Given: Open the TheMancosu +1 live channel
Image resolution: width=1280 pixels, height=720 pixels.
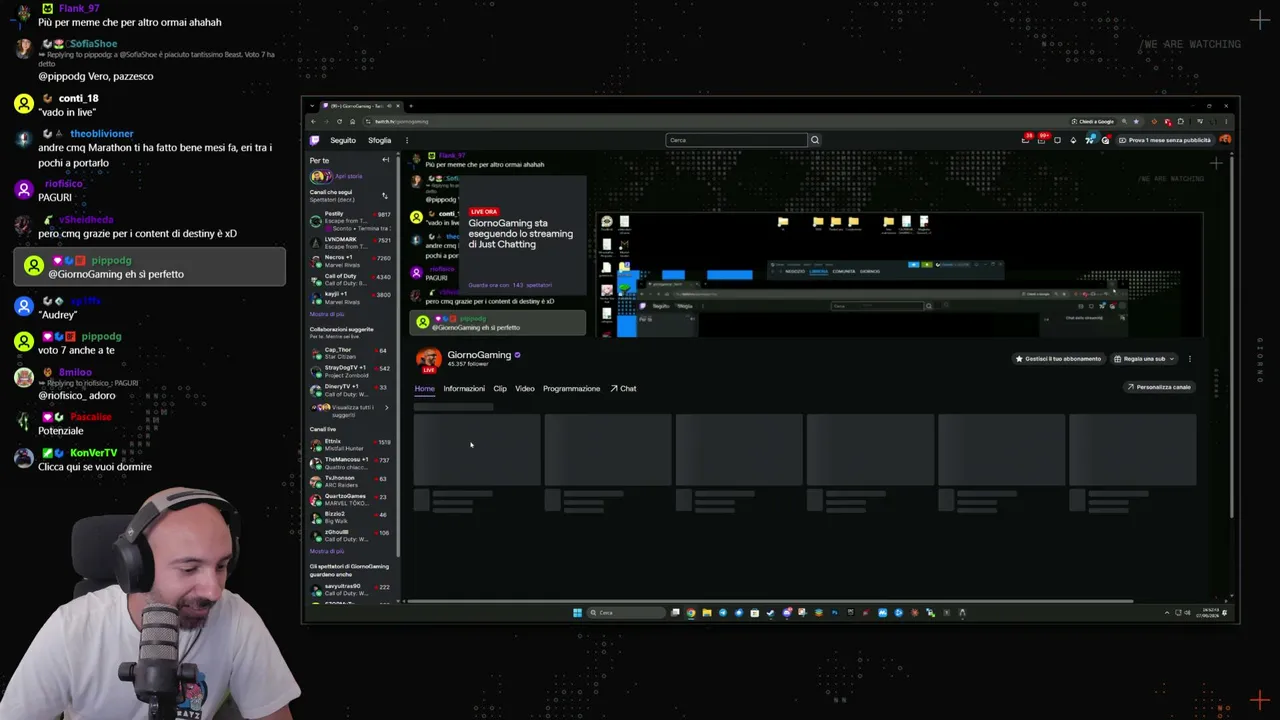Looking at the screenshot, I should coord(349,462).
